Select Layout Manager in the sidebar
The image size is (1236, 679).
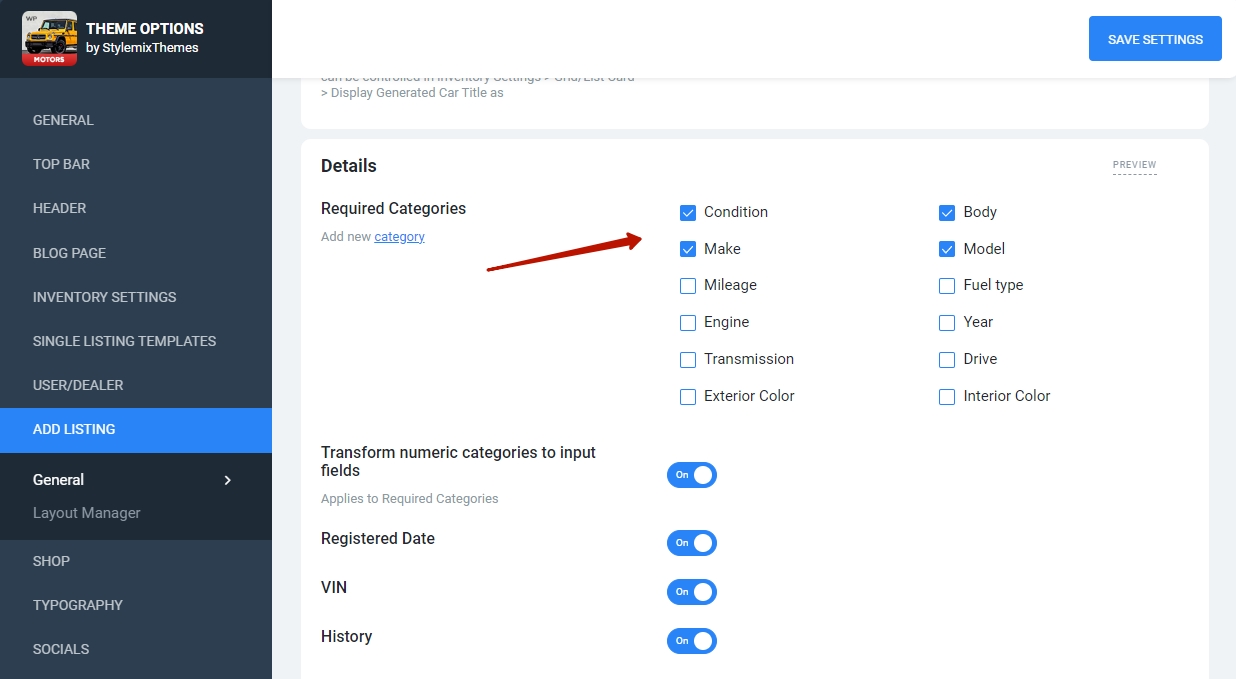(87, 513)
